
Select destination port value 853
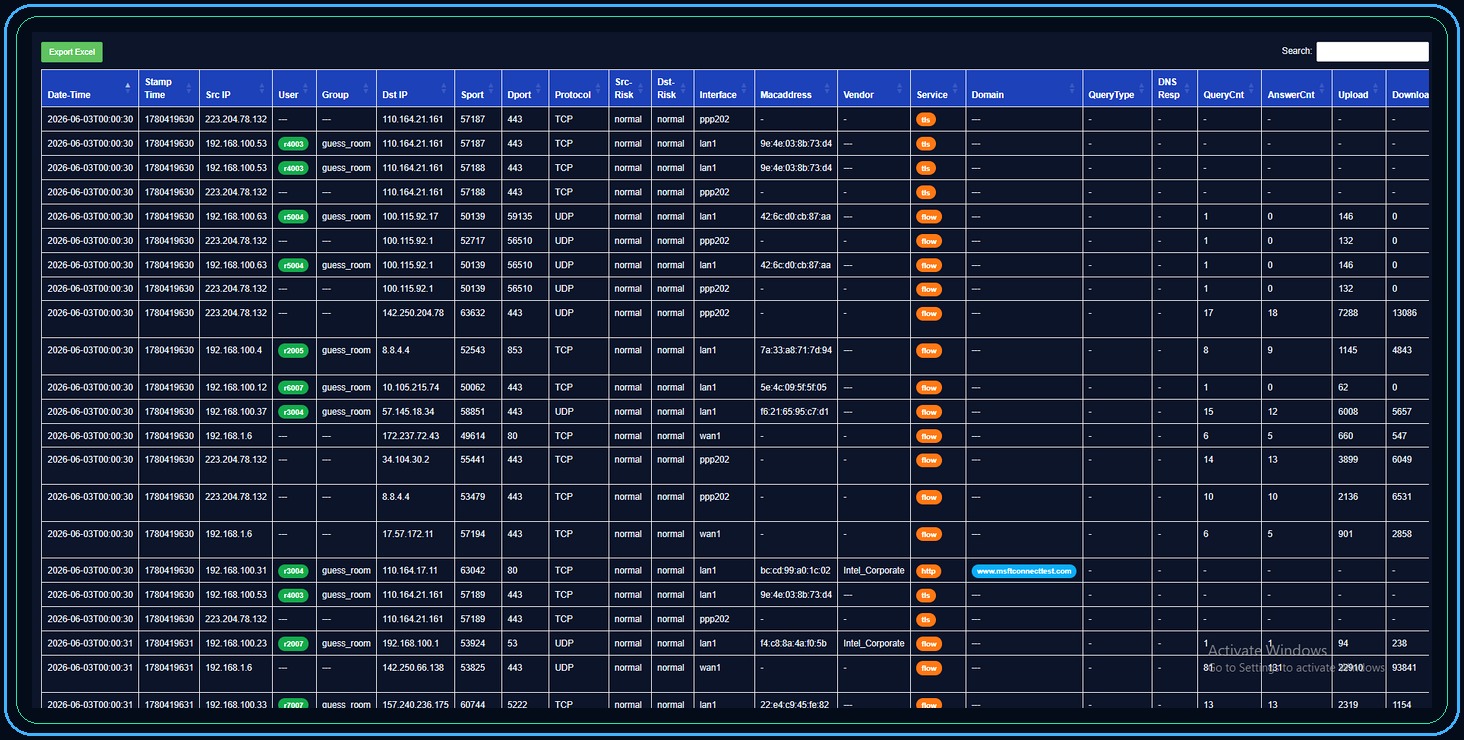point(515,350)
